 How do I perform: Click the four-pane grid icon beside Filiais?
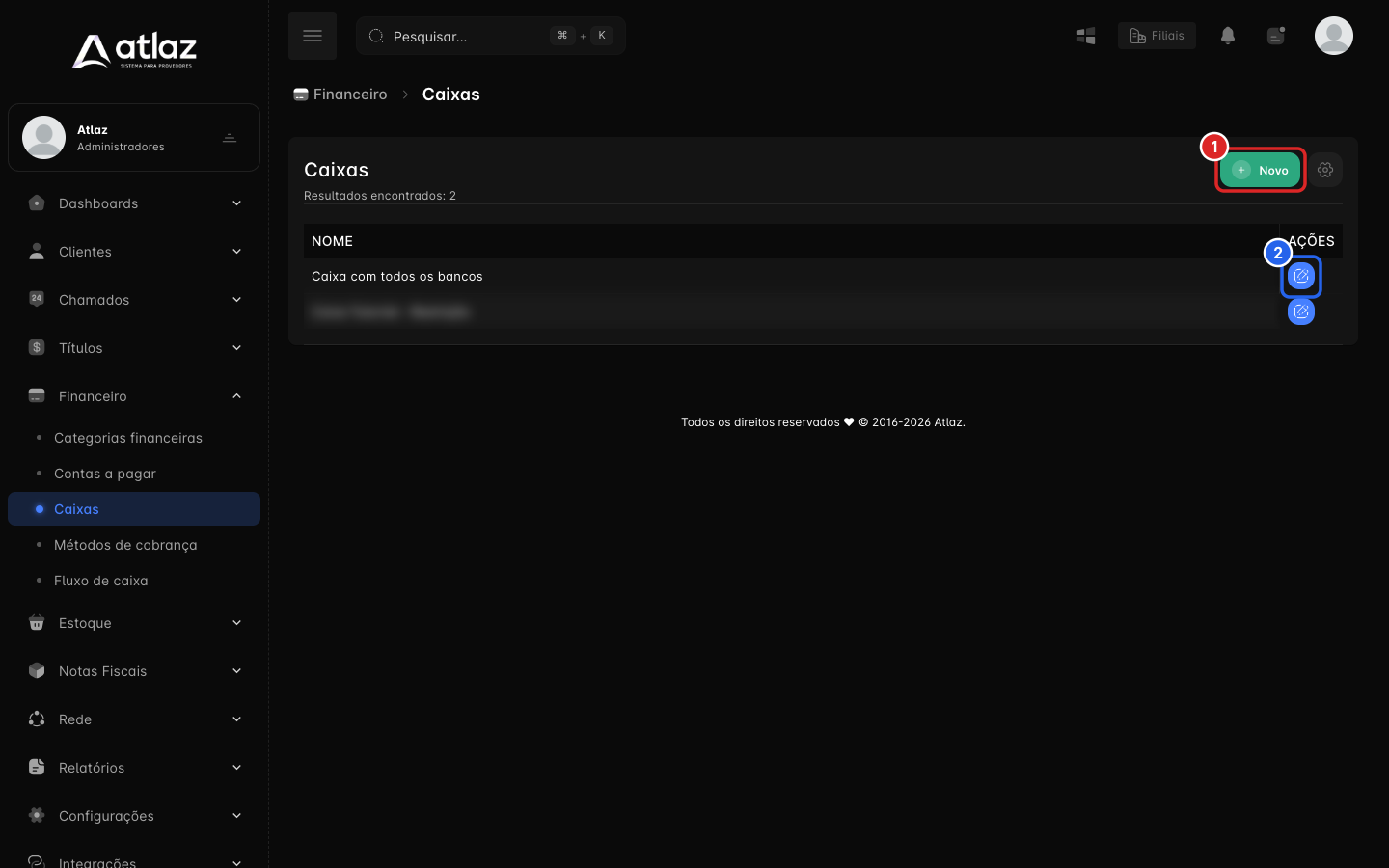[x=1086, y=36]
